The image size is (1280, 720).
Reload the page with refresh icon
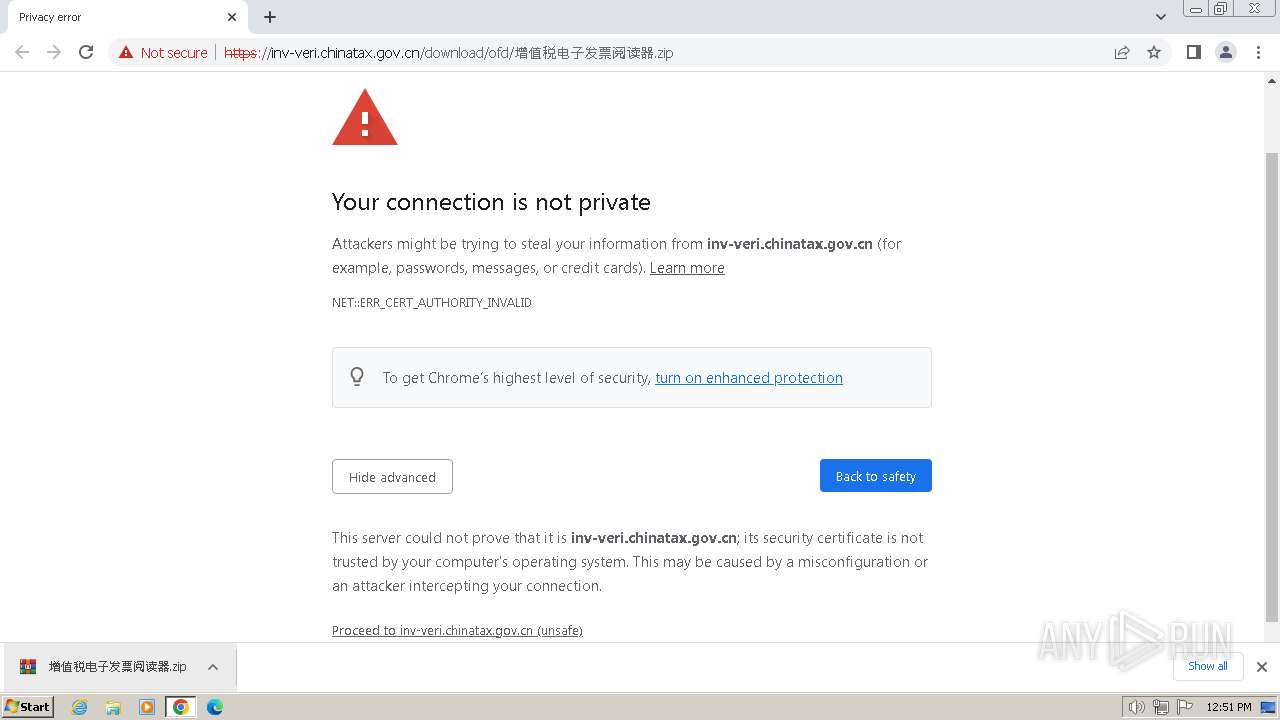(86, 52)
